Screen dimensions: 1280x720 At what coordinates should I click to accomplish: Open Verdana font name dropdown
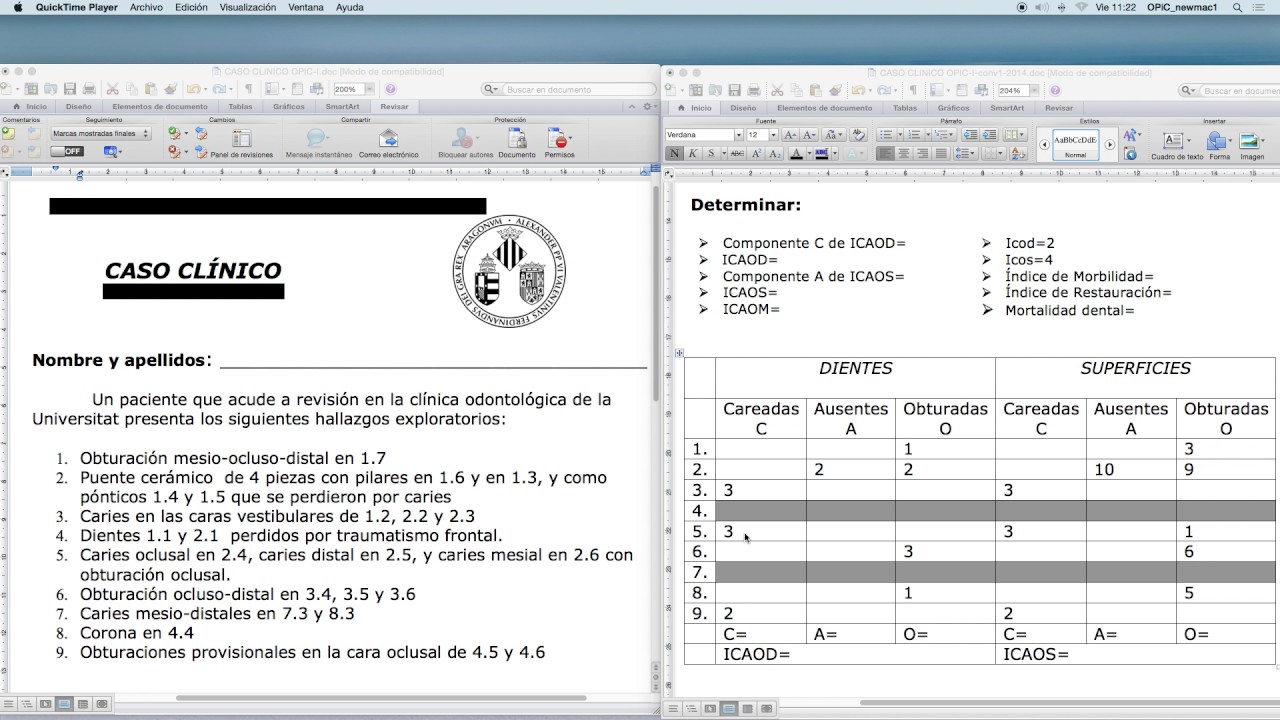739,135
